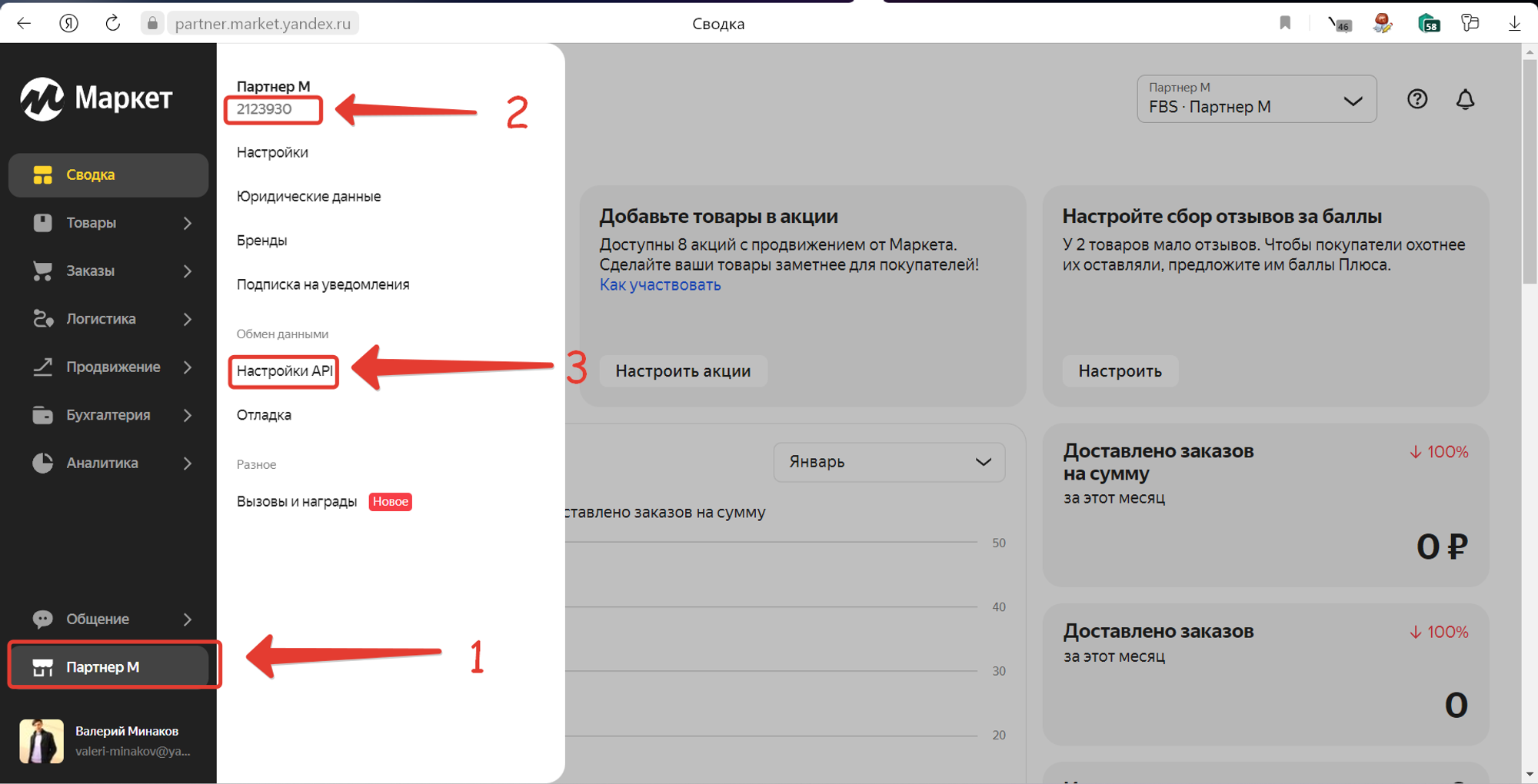Open the Продвижение chart icon

pos(42,367)
